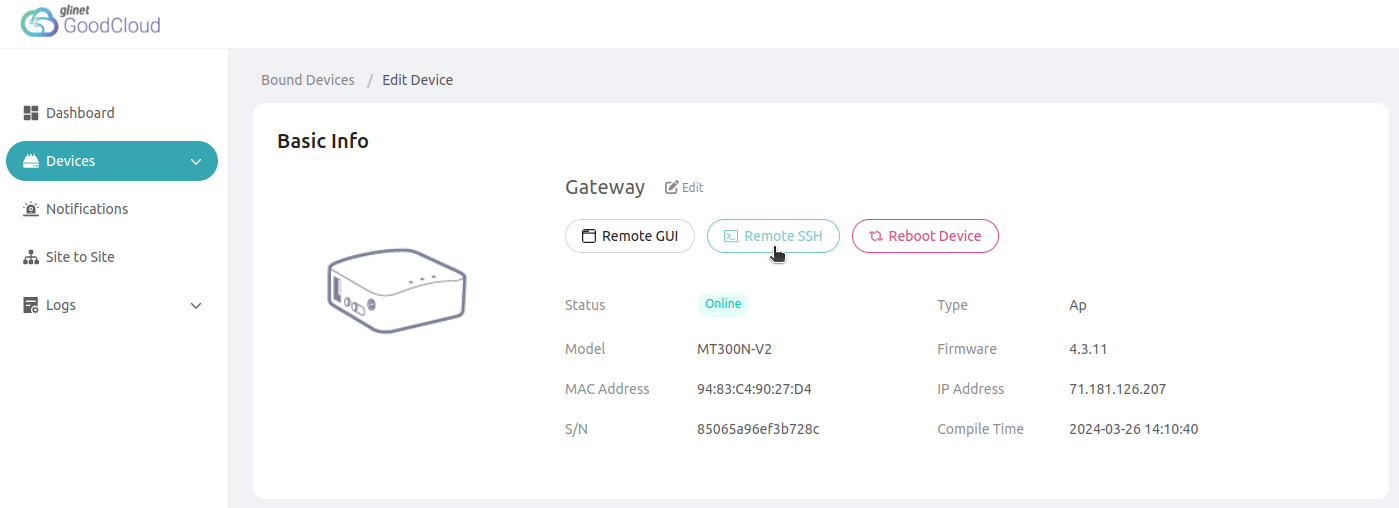Go to Site to Site page

click(x=80, y=257)
